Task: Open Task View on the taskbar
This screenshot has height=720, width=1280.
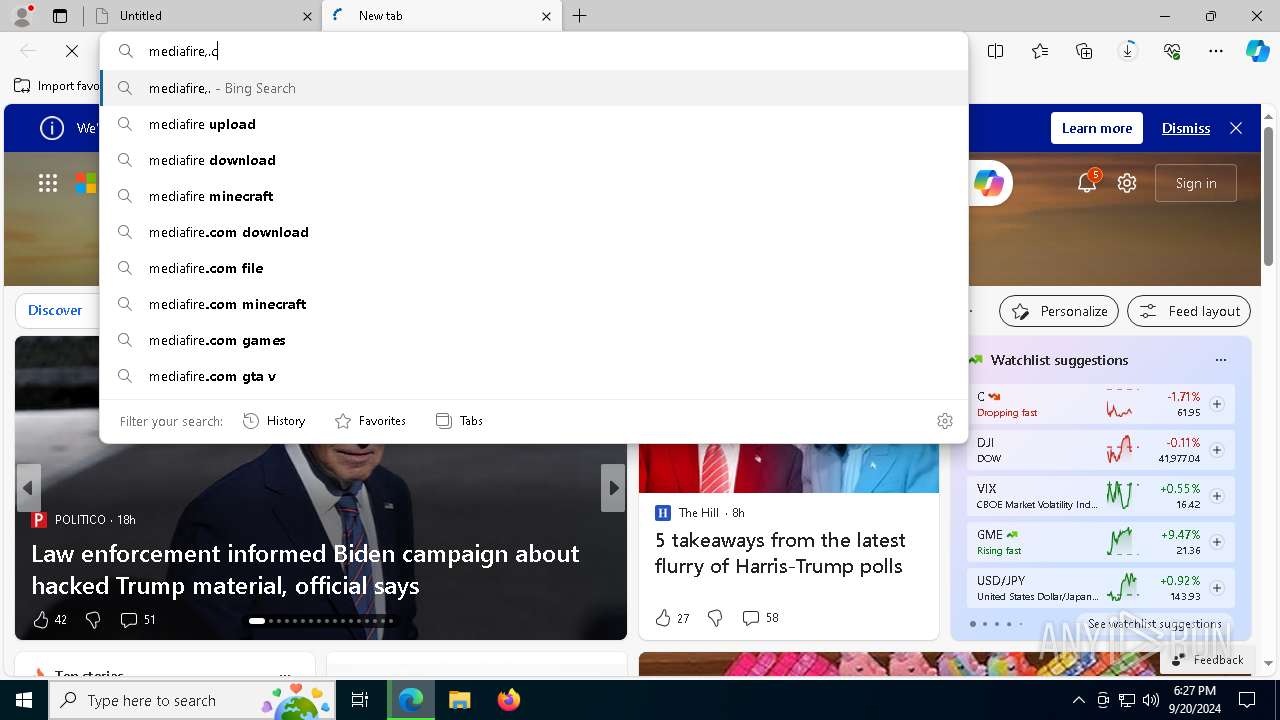Action: (360, 700)
